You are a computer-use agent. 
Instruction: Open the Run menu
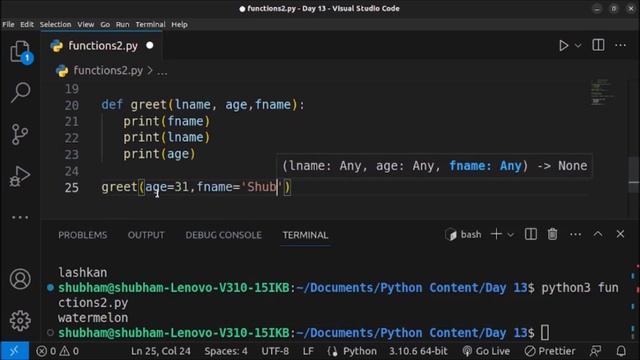point(122,24)
